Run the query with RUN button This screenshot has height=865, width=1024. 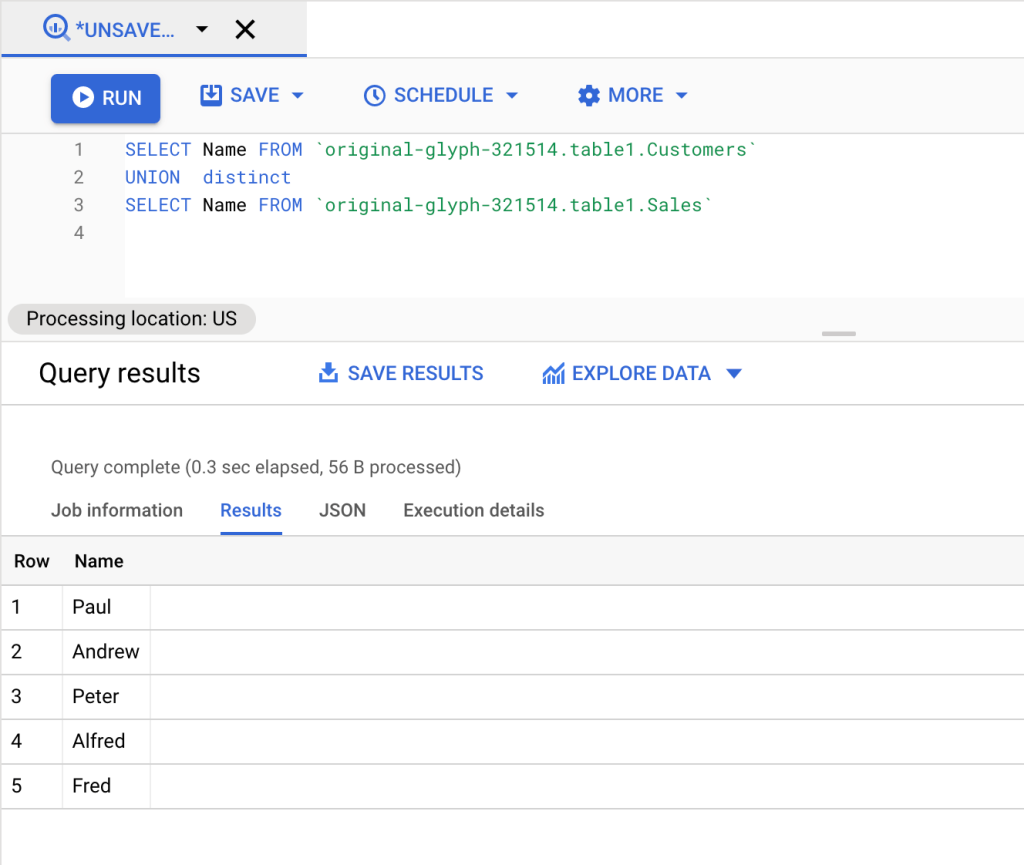pyautogui.click(x=106, y=98)
